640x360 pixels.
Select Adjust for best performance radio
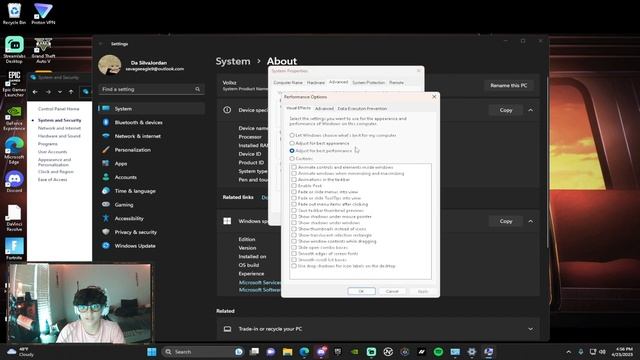point(292,151)
